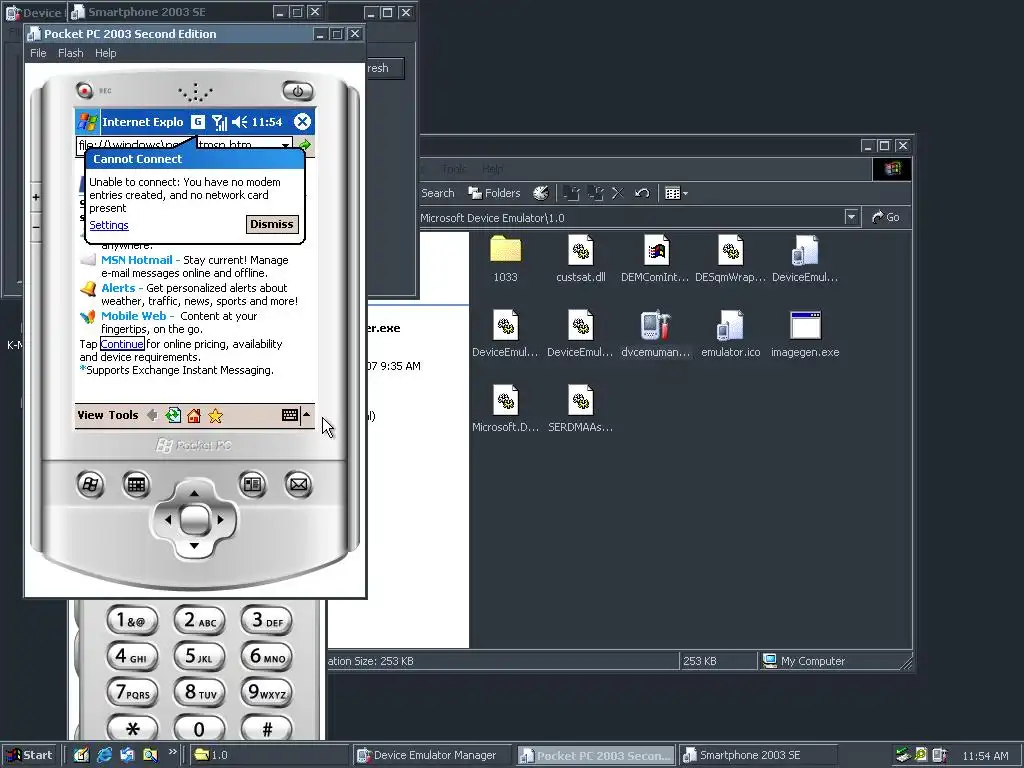Click Search in the Explorer toolbar
This screenshot has width=1024, height=768.
pyautogui.click(x=438, y=193)
